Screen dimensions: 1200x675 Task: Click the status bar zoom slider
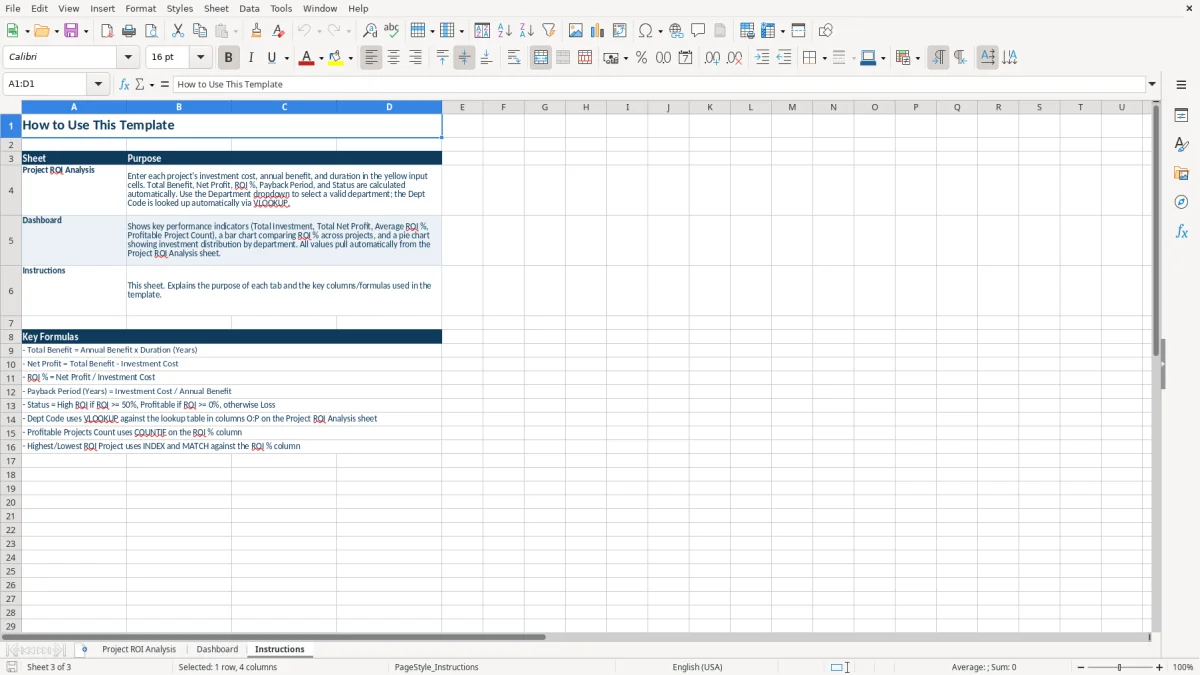1120,667
